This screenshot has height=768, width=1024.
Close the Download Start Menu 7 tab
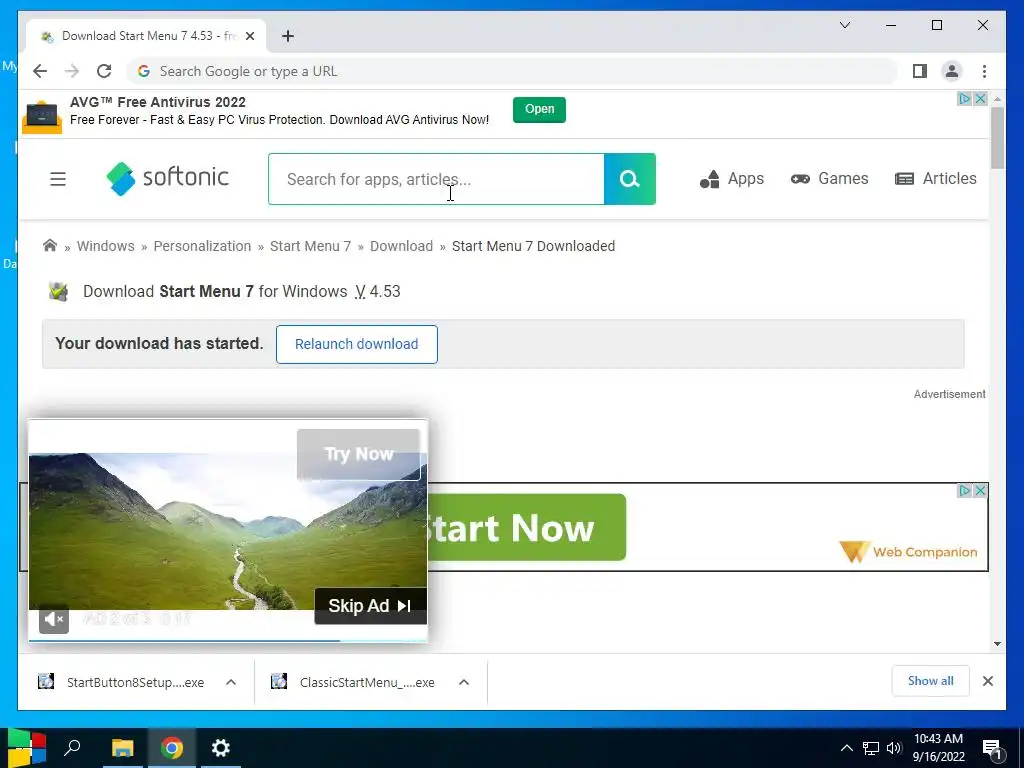pyautogui.click(x=249, y=36)
